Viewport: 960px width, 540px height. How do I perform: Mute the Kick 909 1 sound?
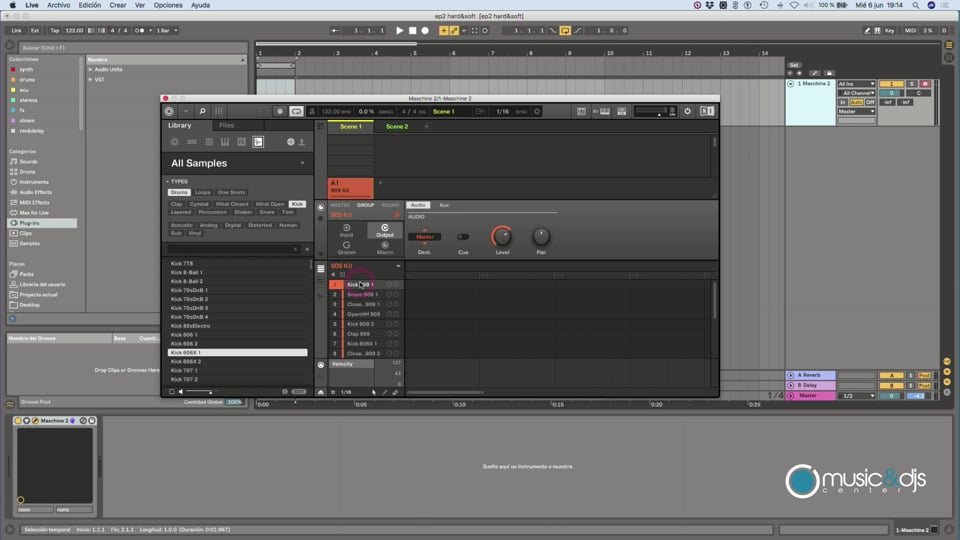pyautogui.click(x=389, y=285)
